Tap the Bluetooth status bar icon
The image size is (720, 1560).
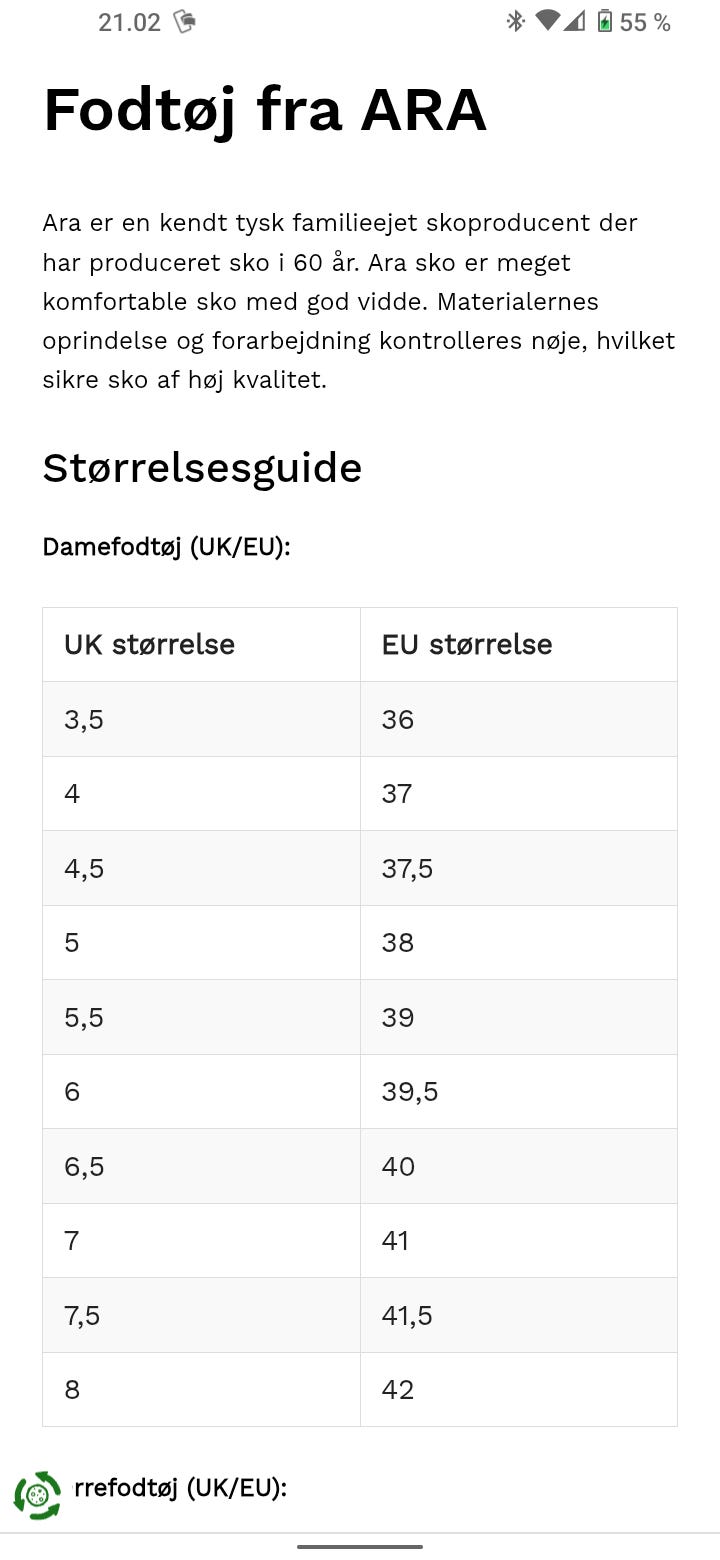click(515, 21)
